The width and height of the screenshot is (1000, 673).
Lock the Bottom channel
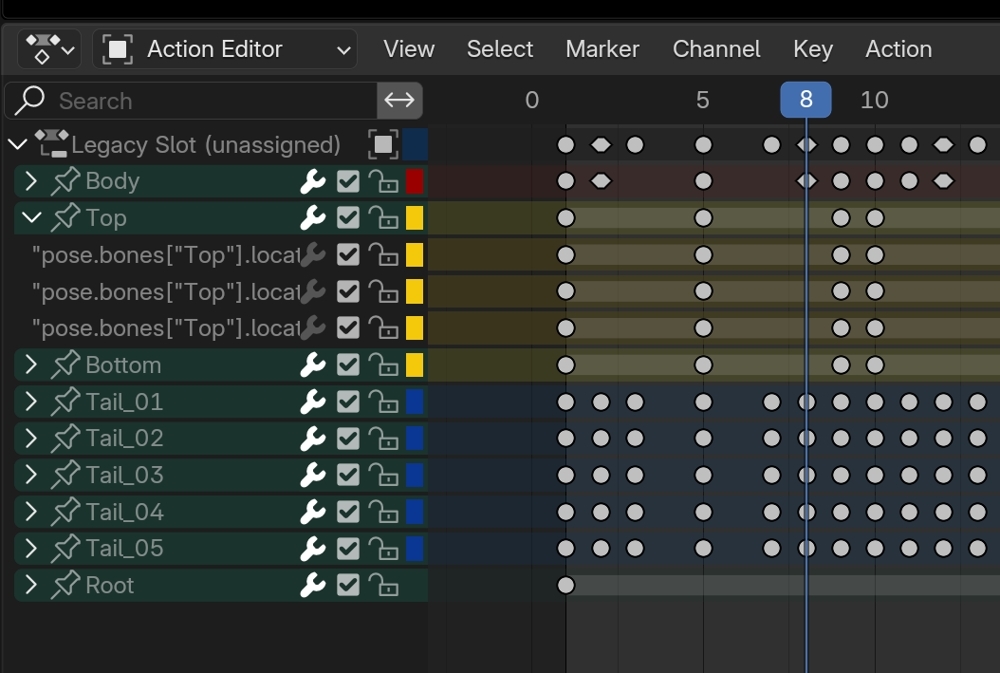coord(383,366)
